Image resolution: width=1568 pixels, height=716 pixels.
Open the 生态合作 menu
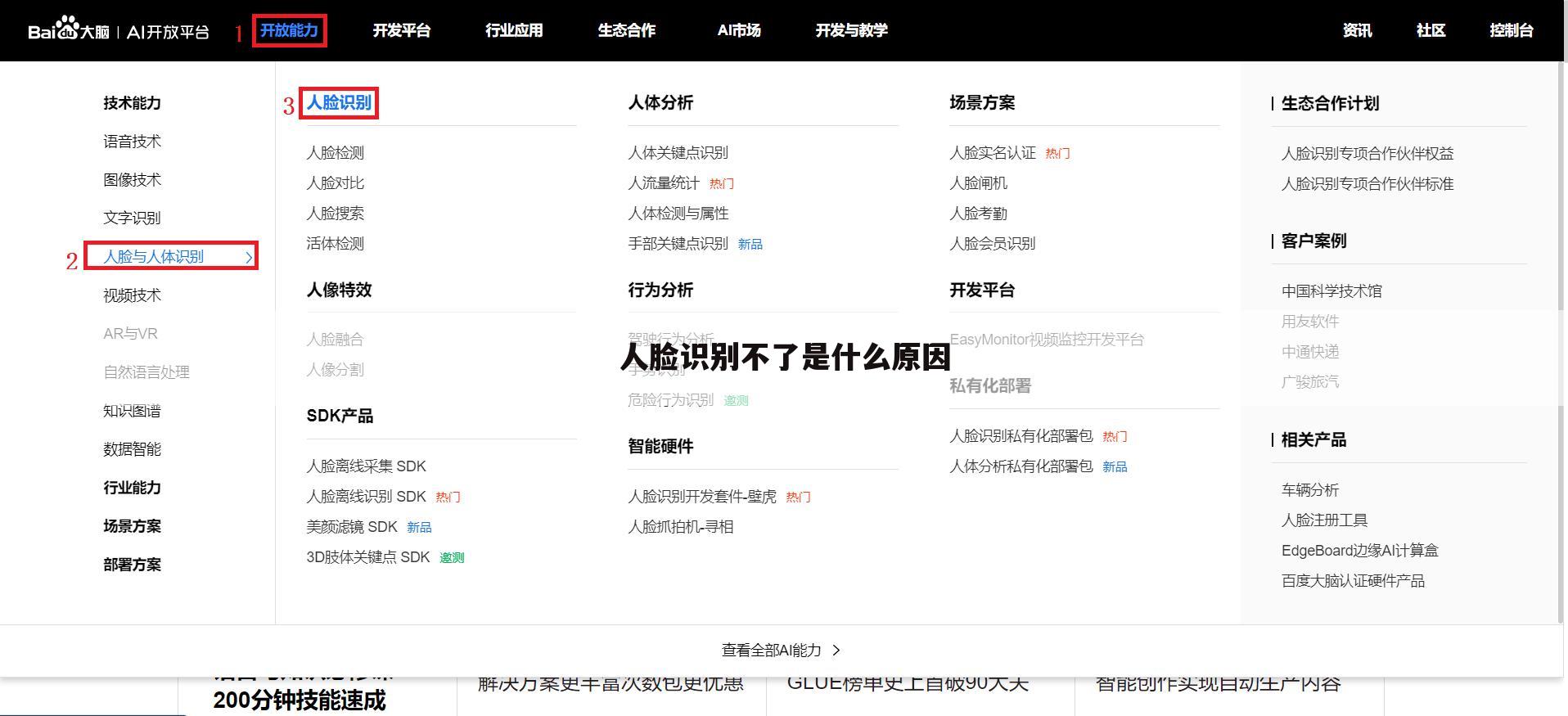tap(627, 30)
